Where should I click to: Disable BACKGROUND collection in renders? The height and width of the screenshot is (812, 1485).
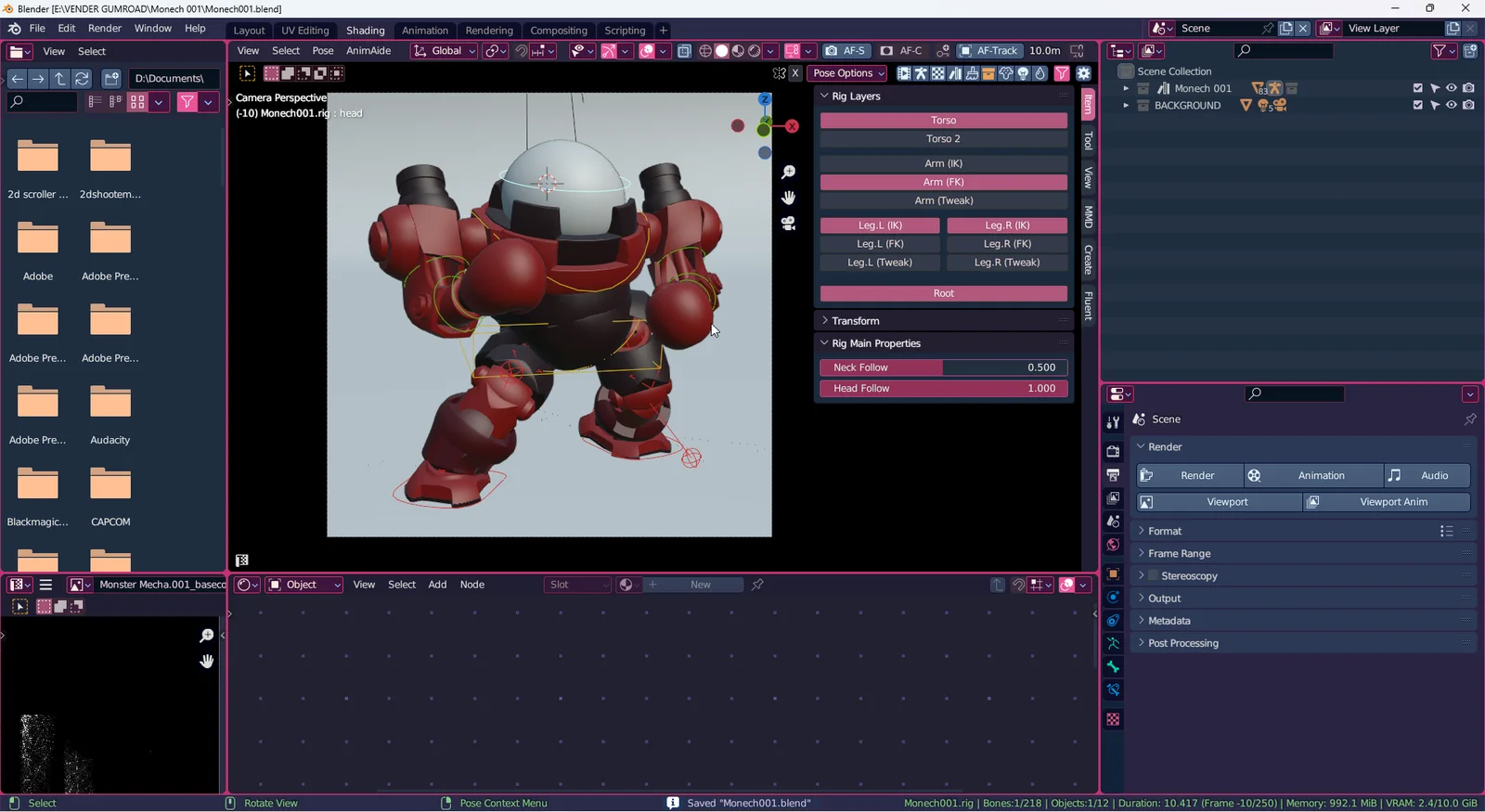[x=1468, y=105]
